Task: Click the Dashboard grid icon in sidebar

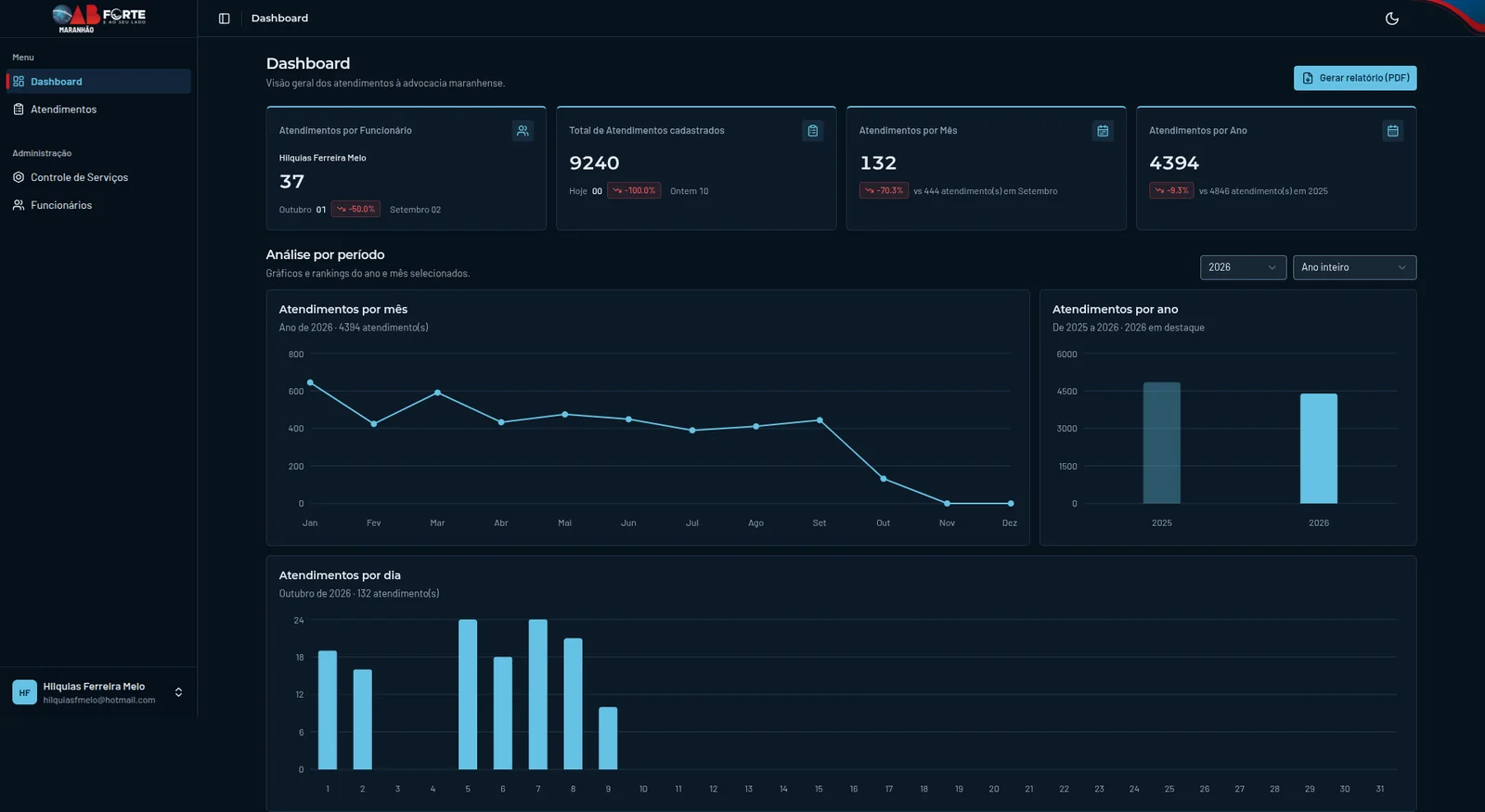Action: [19, 82]
